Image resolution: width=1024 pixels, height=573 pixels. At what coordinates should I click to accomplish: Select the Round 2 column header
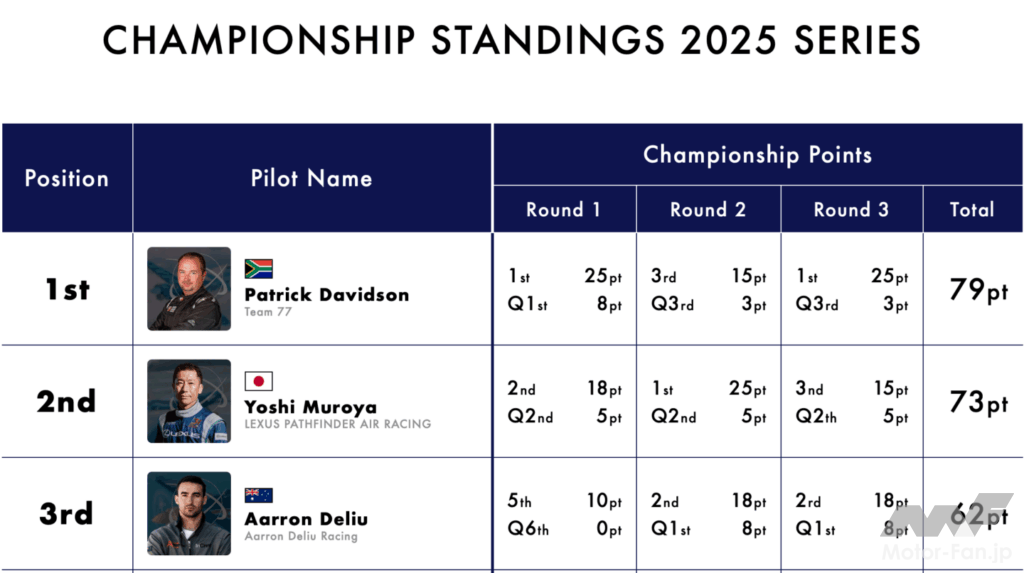point(708,210)
